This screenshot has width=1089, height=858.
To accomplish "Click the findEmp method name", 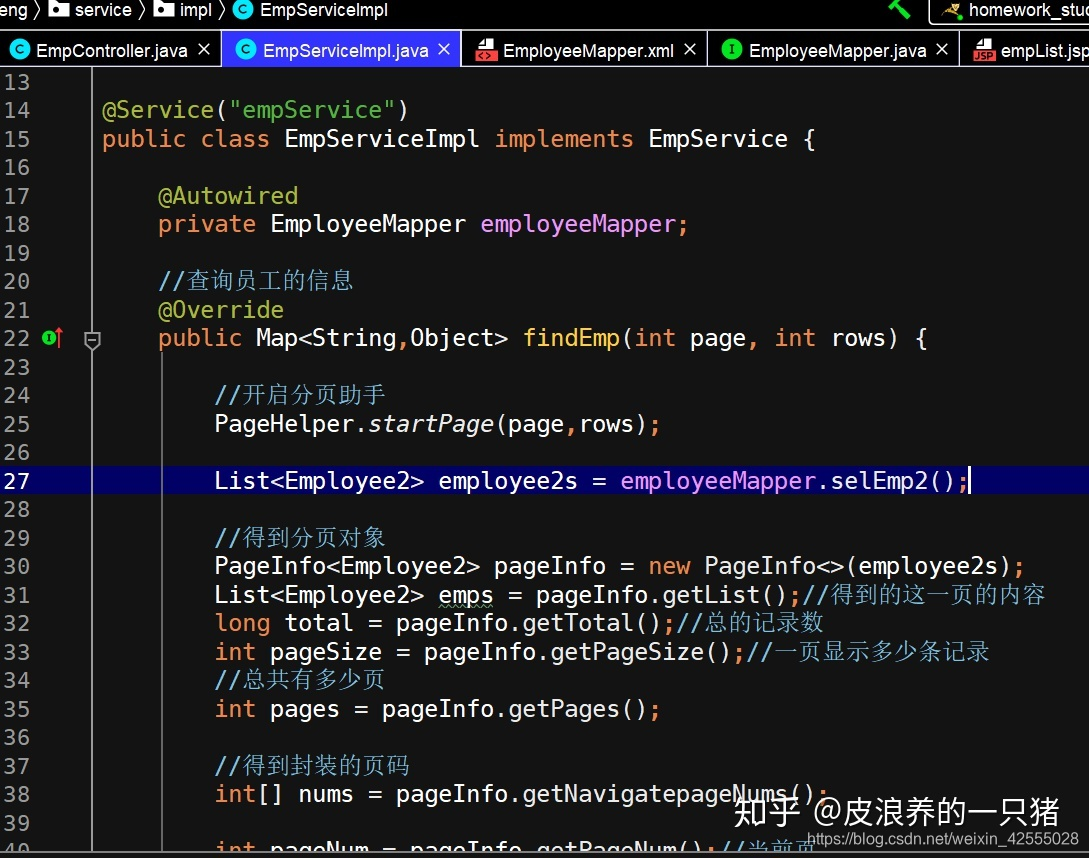I will click(x=571, y=338).
